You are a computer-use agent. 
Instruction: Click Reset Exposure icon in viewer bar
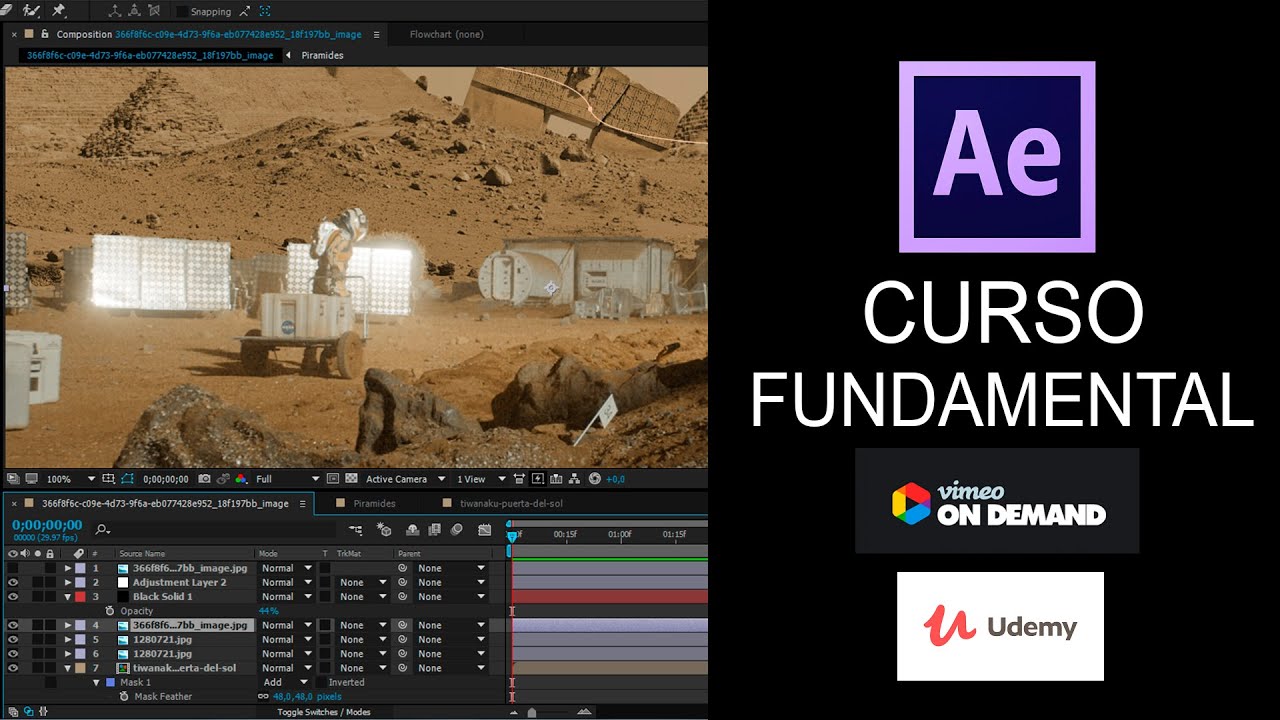coord(594,479)
